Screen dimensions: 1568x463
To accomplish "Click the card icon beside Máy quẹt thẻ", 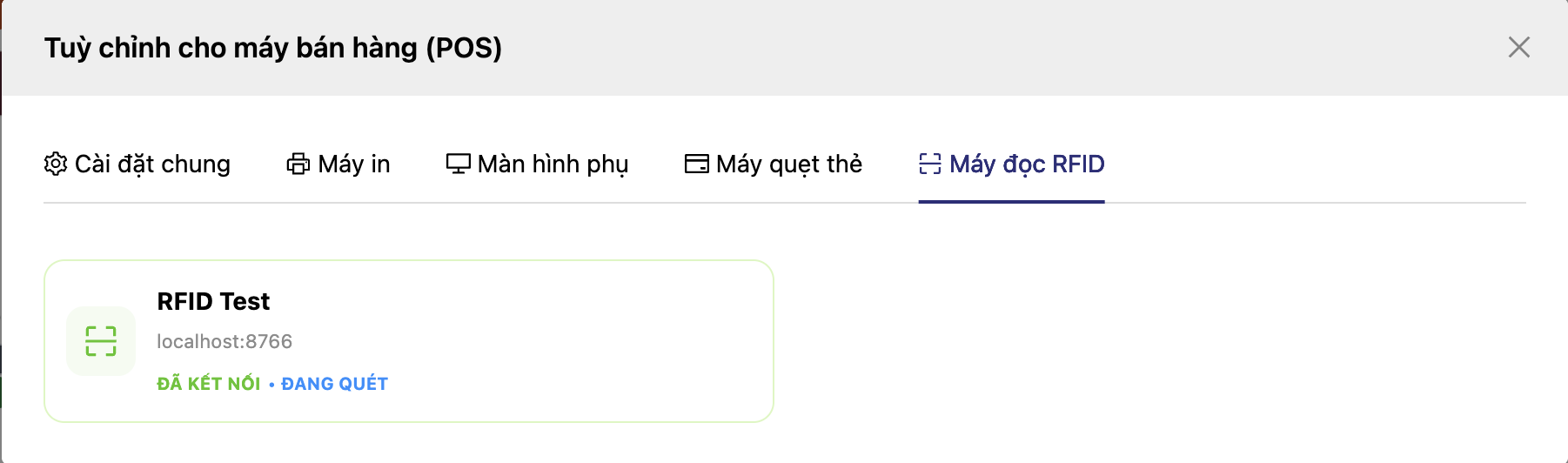I will [697, 164].
